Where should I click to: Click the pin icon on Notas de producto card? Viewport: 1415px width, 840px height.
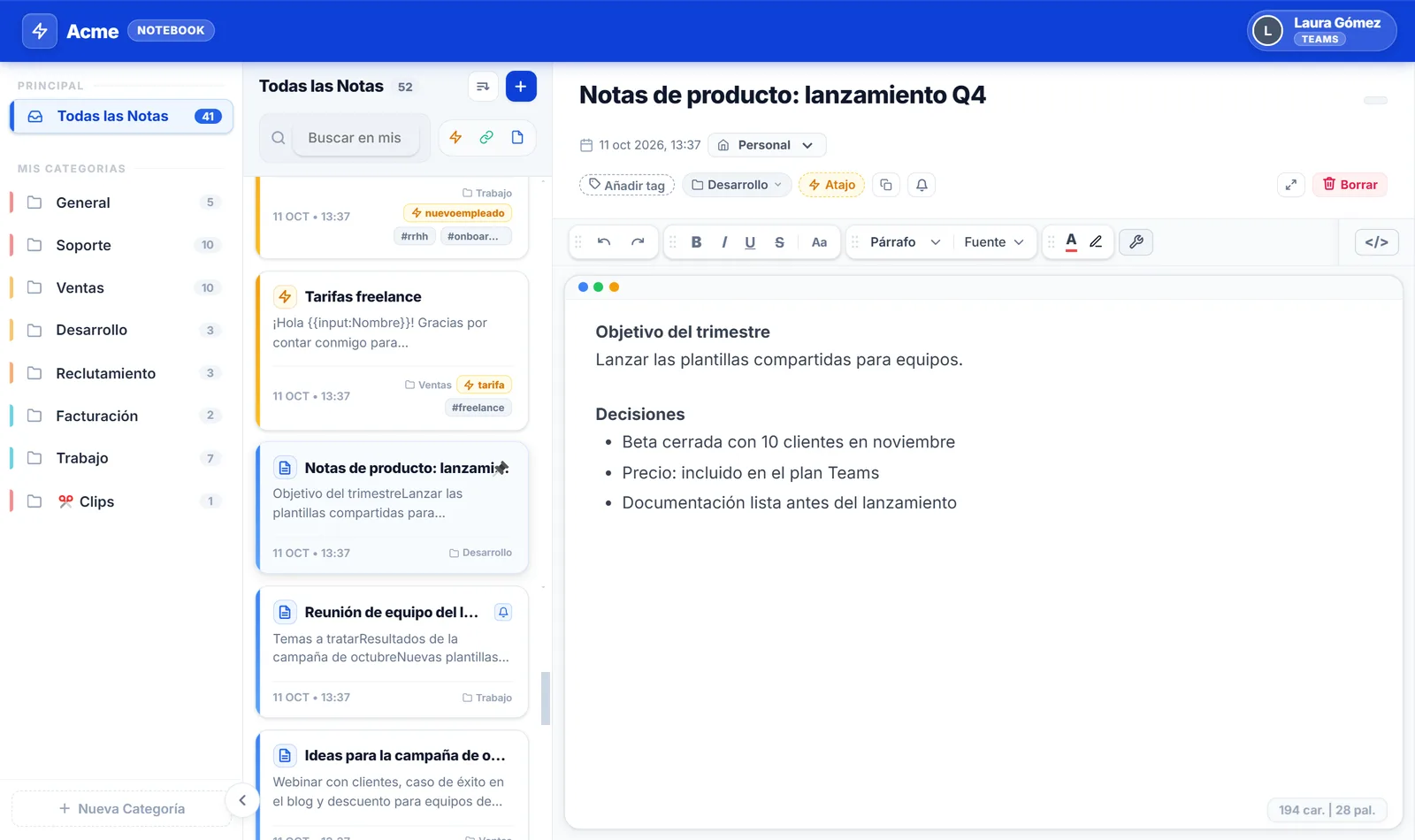[501, 468]
